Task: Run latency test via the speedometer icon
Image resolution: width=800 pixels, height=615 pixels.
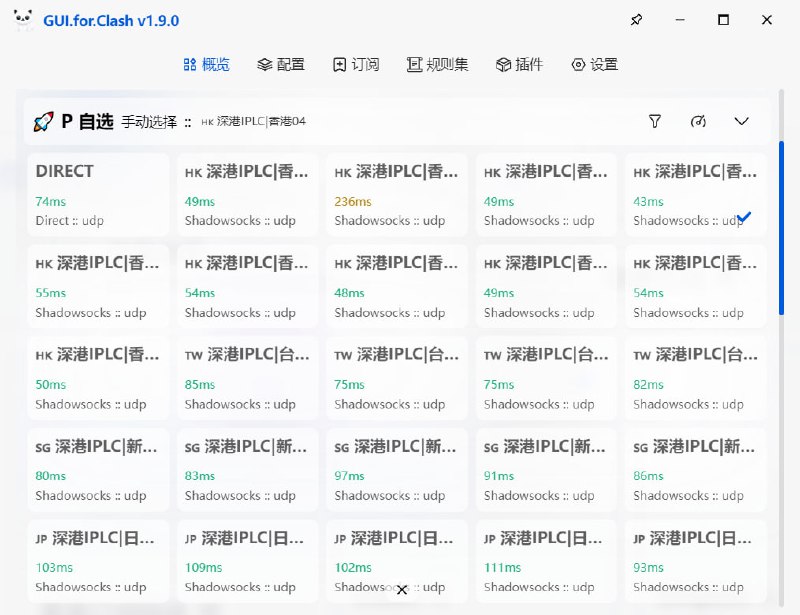Action: (697, 121)
